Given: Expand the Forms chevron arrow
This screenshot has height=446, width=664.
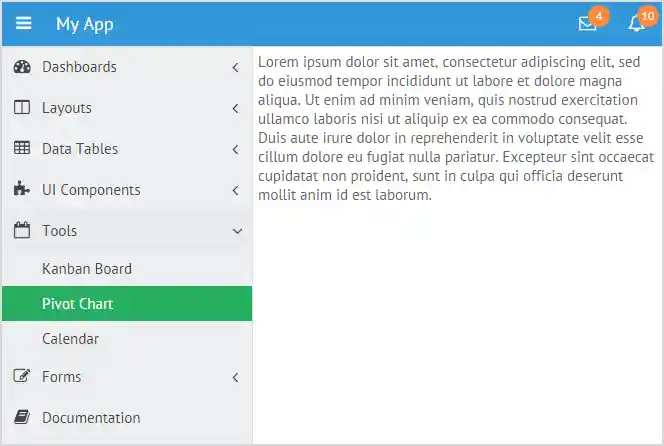Looking at the screenshot, I should tap(235, 378).
